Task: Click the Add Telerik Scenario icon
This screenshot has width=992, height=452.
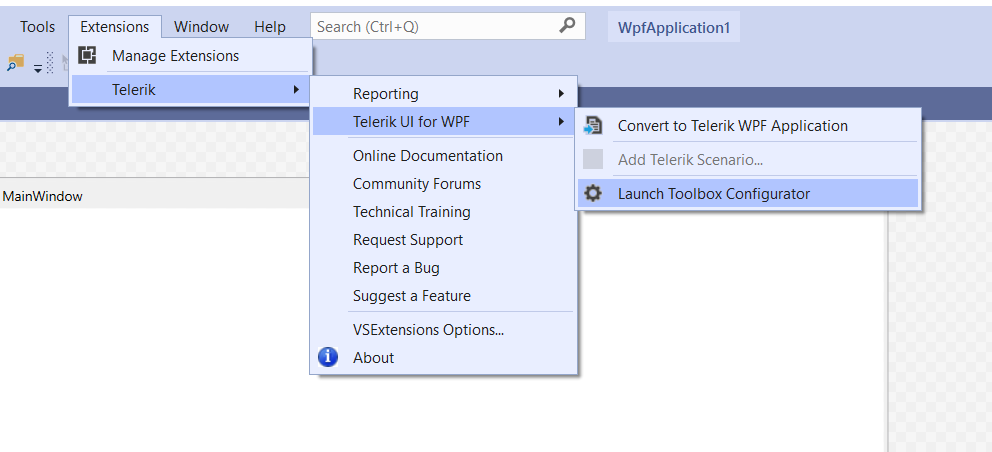Action: [x=593, y=160]
